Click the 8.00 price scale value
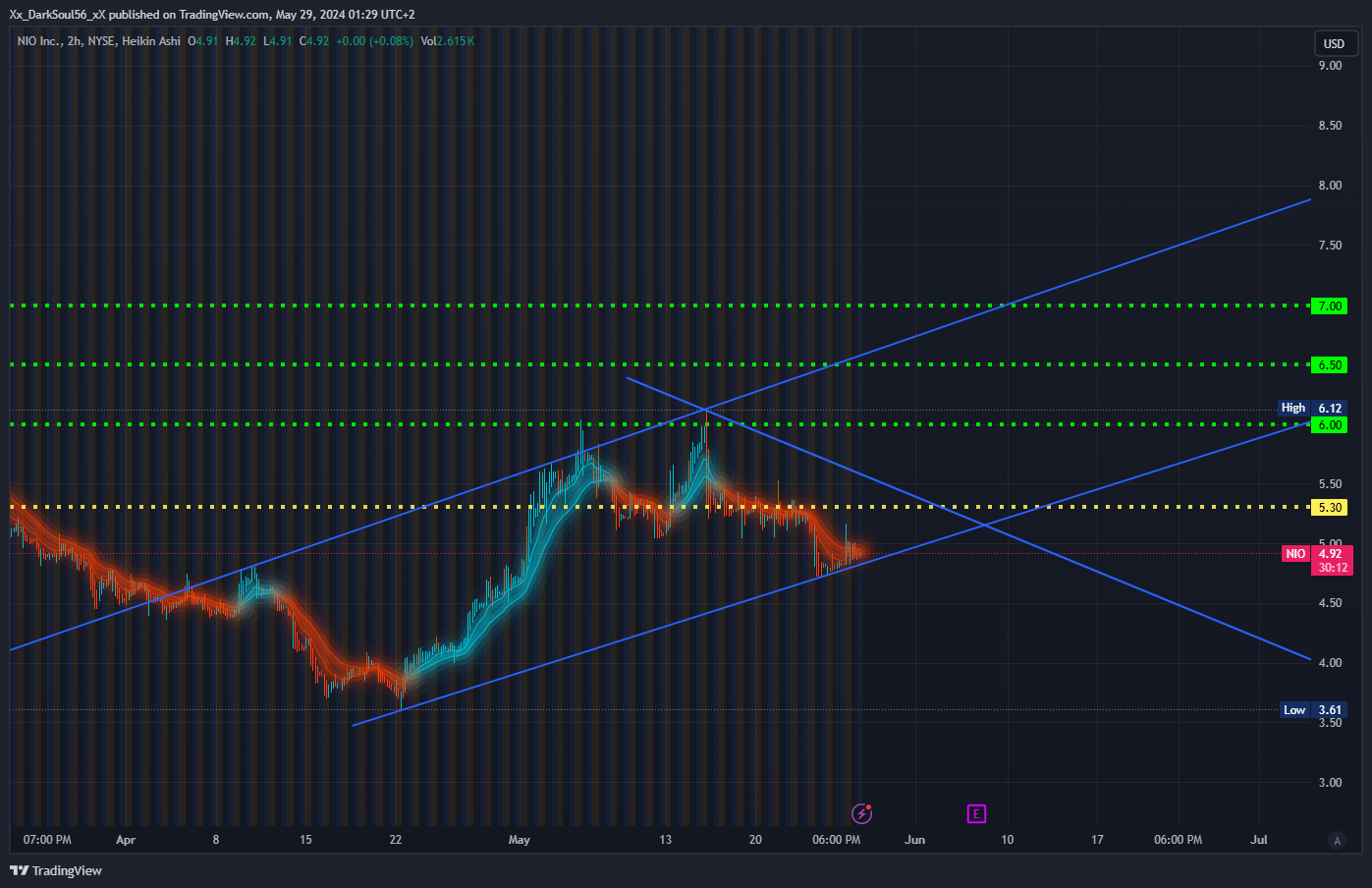 [1330, 186]
